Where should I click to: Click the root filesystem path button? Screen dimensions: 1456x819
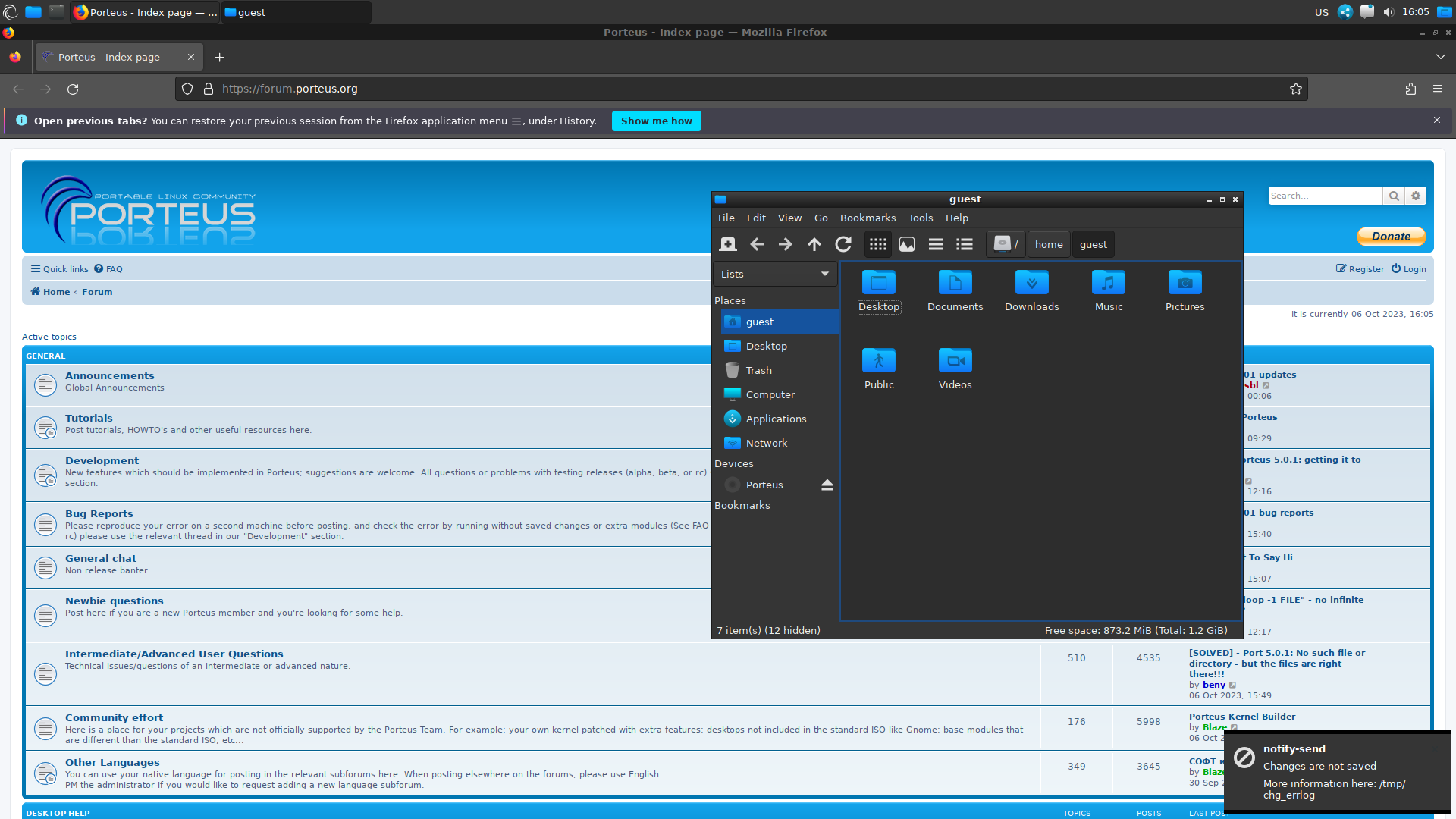tap(1006, 244)
